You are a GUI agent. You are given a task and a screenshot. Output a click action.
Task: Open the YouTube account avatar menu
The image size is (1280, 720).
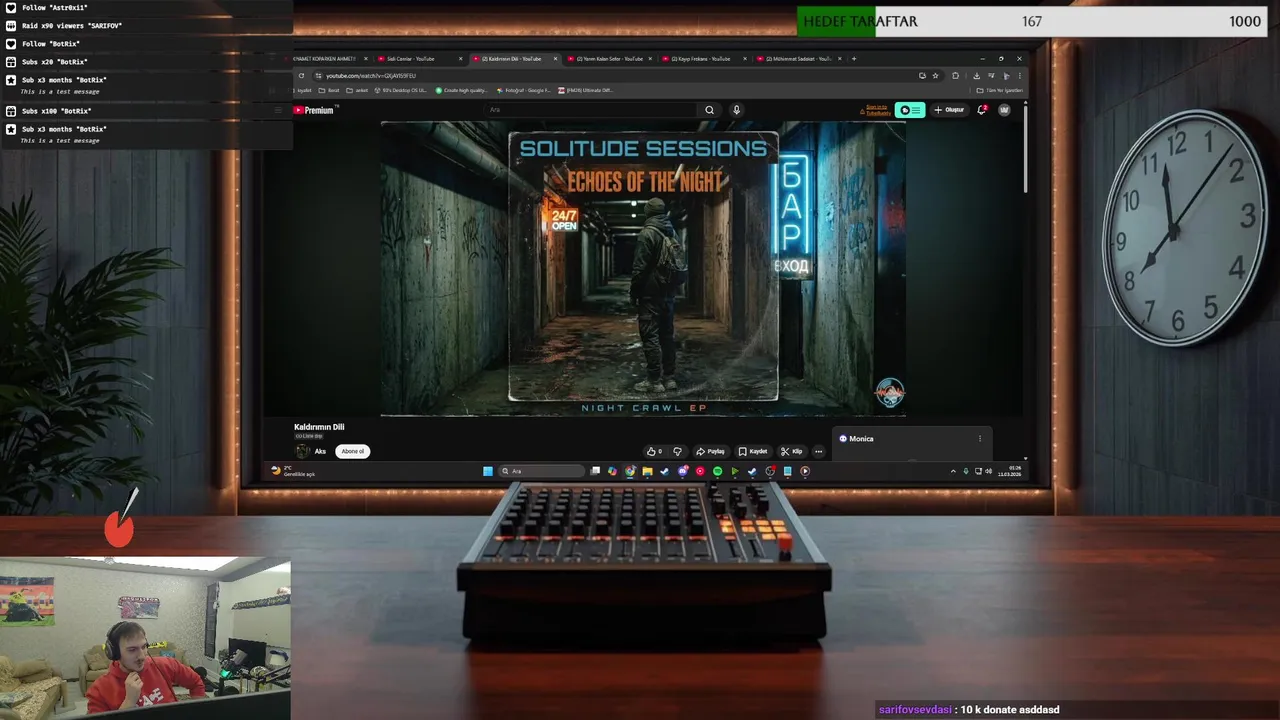pos(1004,110)
